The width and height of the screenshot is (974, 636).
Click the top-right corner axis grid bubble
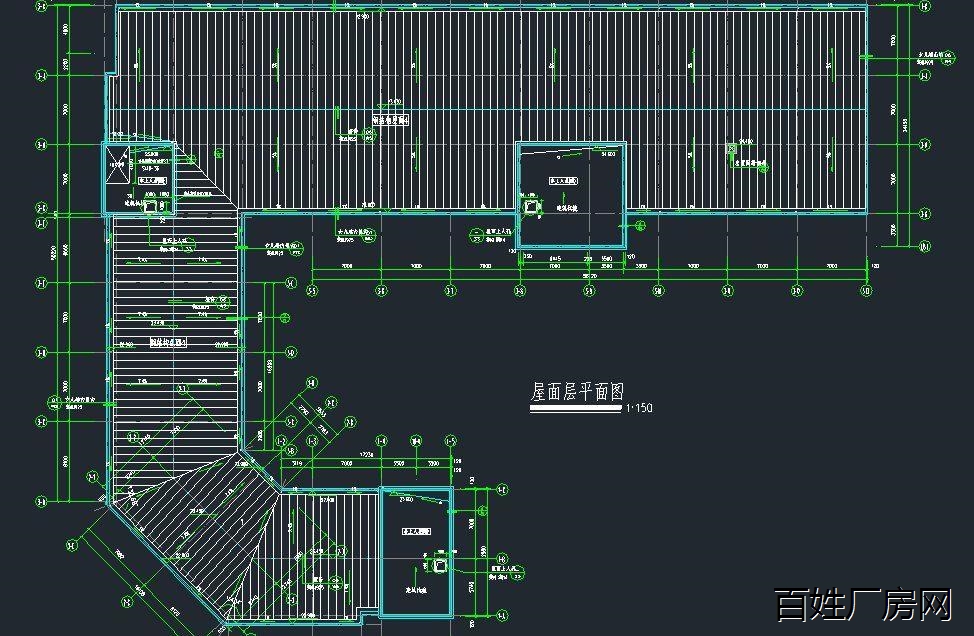pos(924,6)
